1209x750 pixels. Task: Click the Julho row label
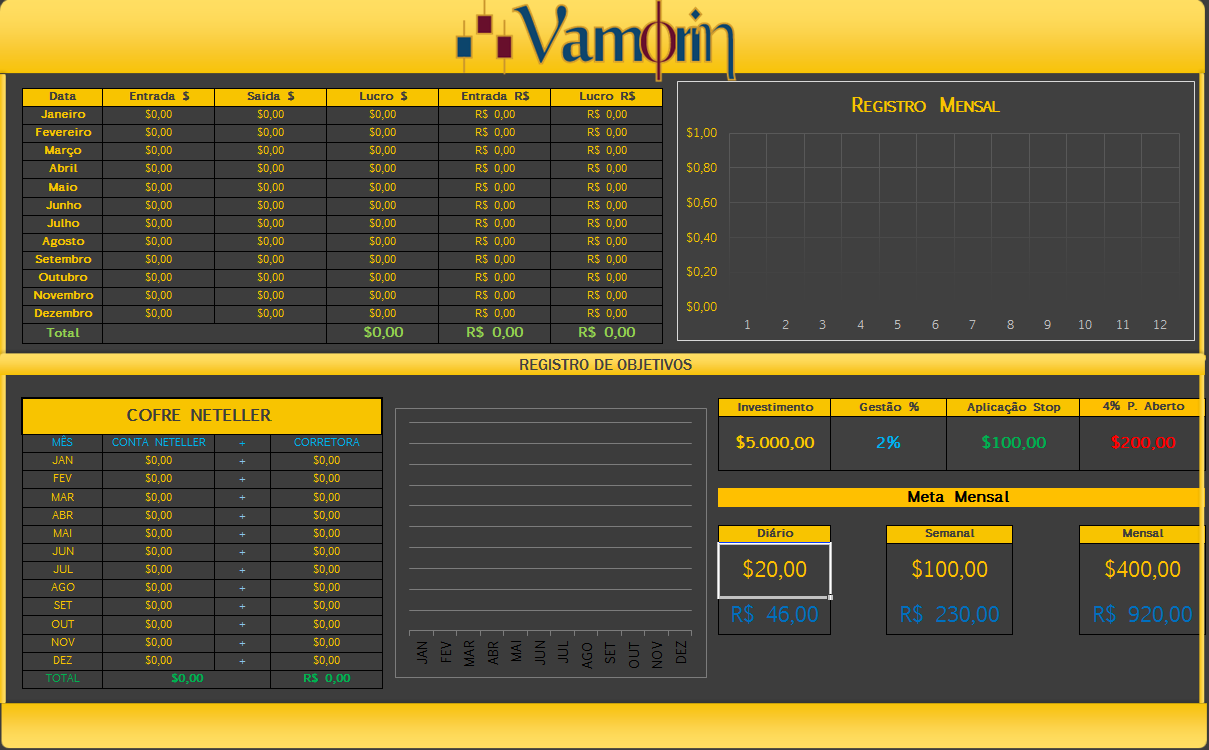(x=63, y=223)
